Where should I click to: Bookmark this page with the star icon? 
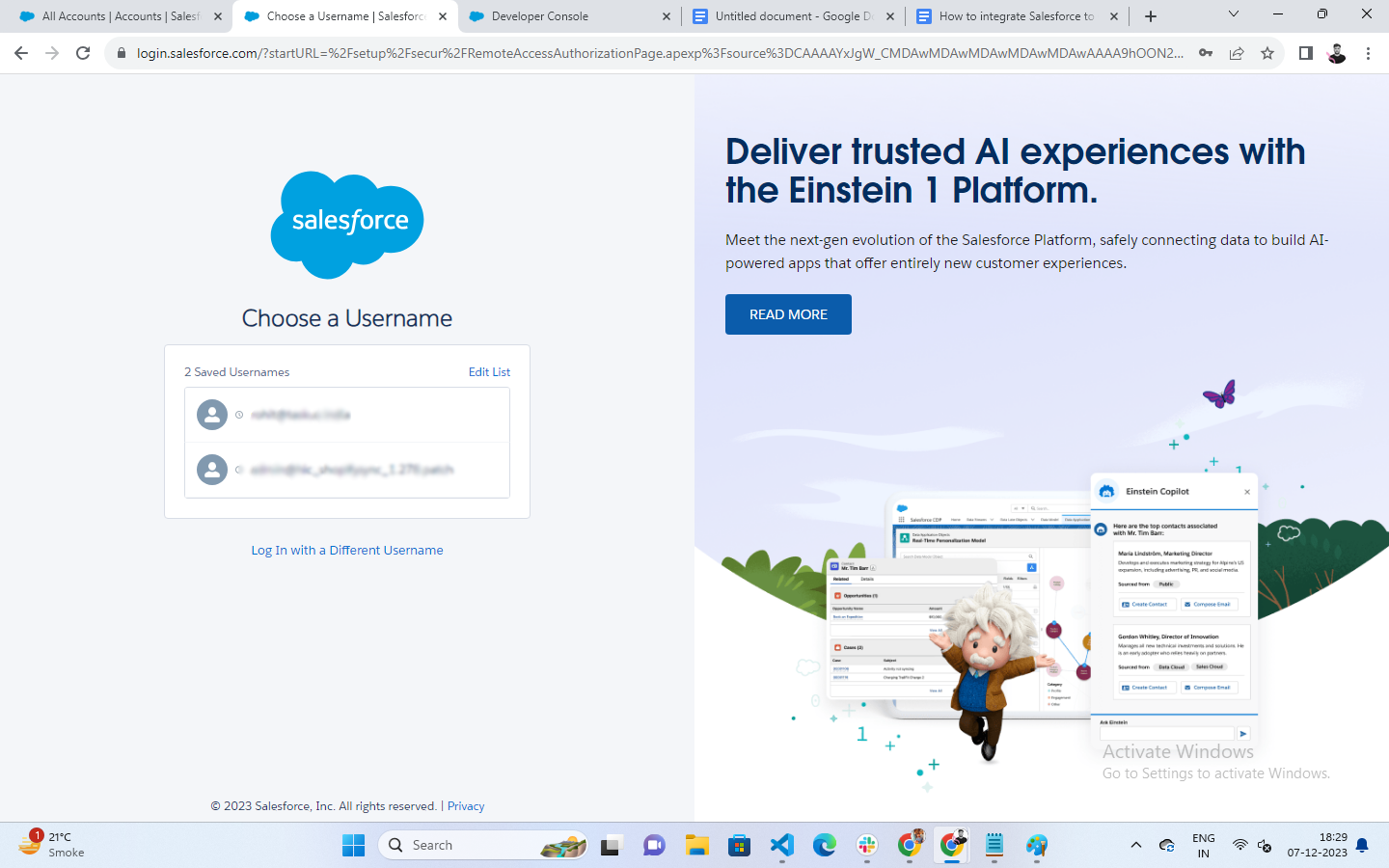coord(1267,53)
